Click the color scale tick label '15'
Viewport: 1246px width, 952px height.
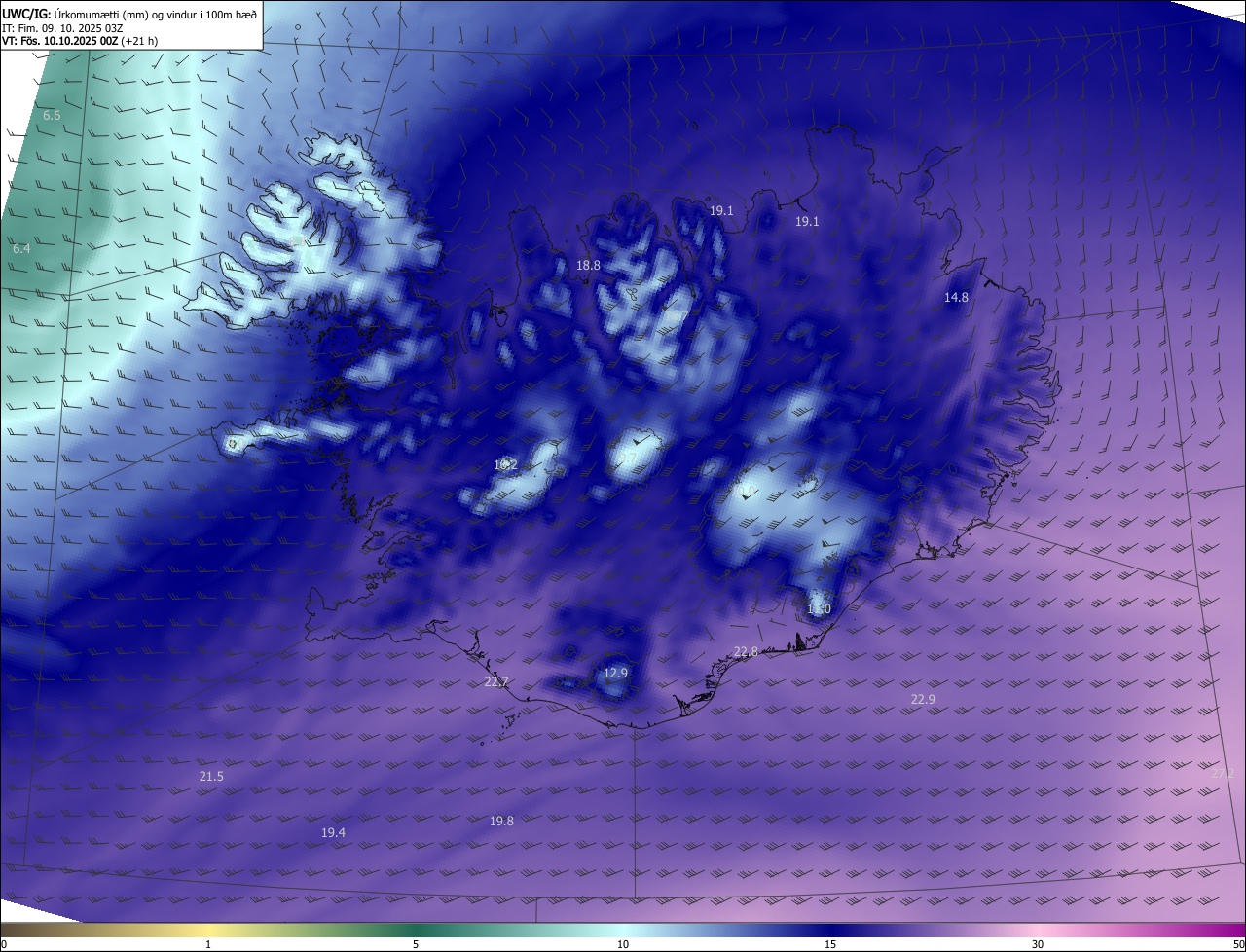(830, 944)
